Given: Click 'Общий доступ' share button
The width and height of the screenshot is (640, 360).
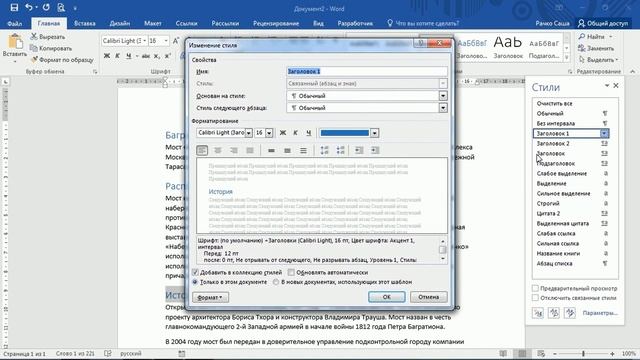Looking at the screenshot, I should [603, 23].
